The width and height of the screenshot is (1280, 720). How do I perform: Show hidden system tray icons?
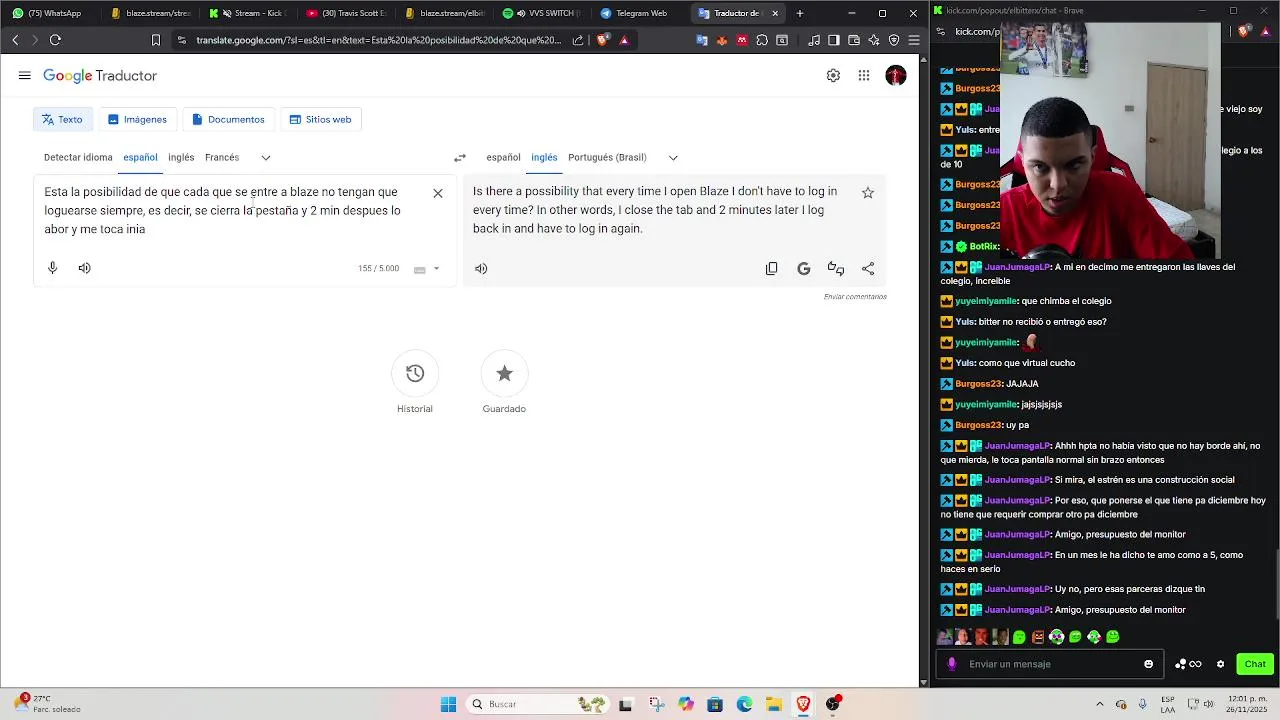pyautogui.click(x=1100, y=704)
